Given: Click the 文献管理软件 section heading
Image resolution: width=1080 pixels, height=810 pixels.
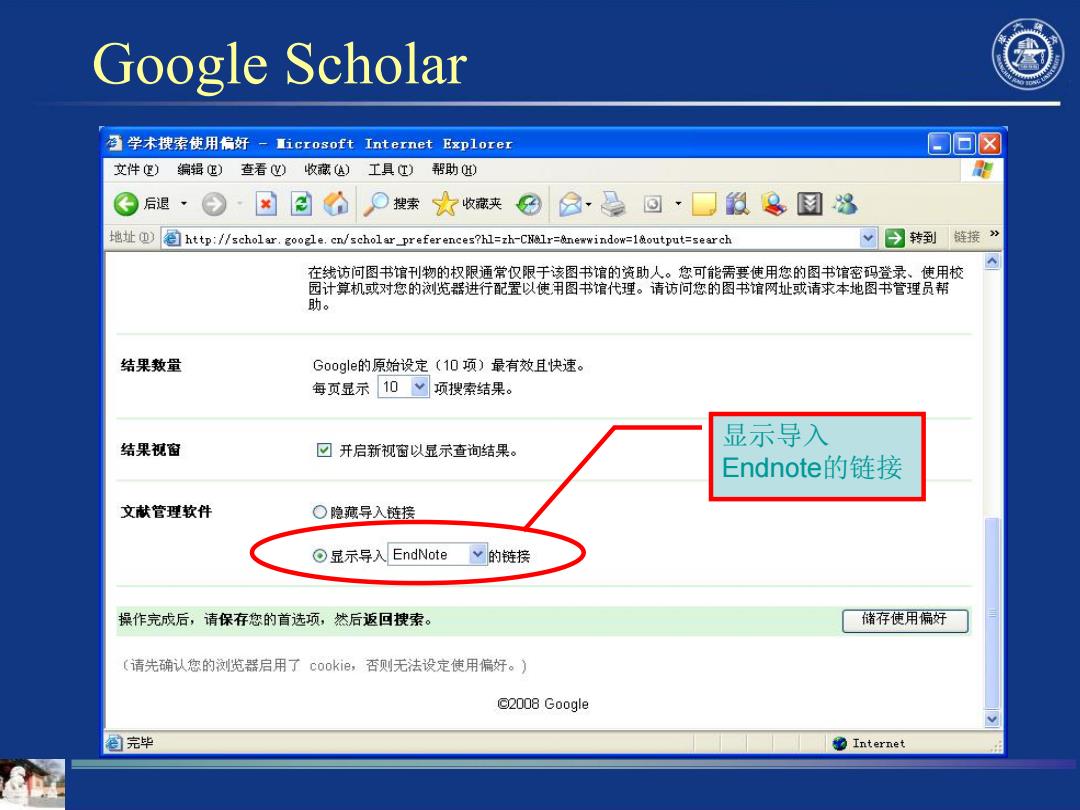Looking at the screenshot, I should 166,512.
